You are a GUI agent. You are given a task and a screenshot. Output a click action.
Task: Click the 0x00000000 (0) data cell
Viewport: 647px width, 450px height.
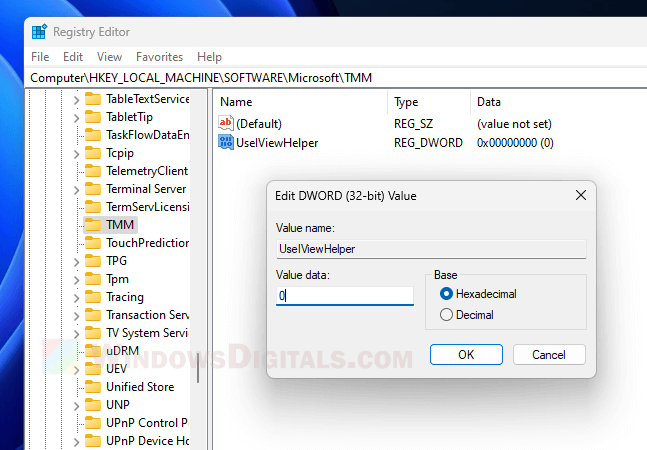click(x=515, y=143)
